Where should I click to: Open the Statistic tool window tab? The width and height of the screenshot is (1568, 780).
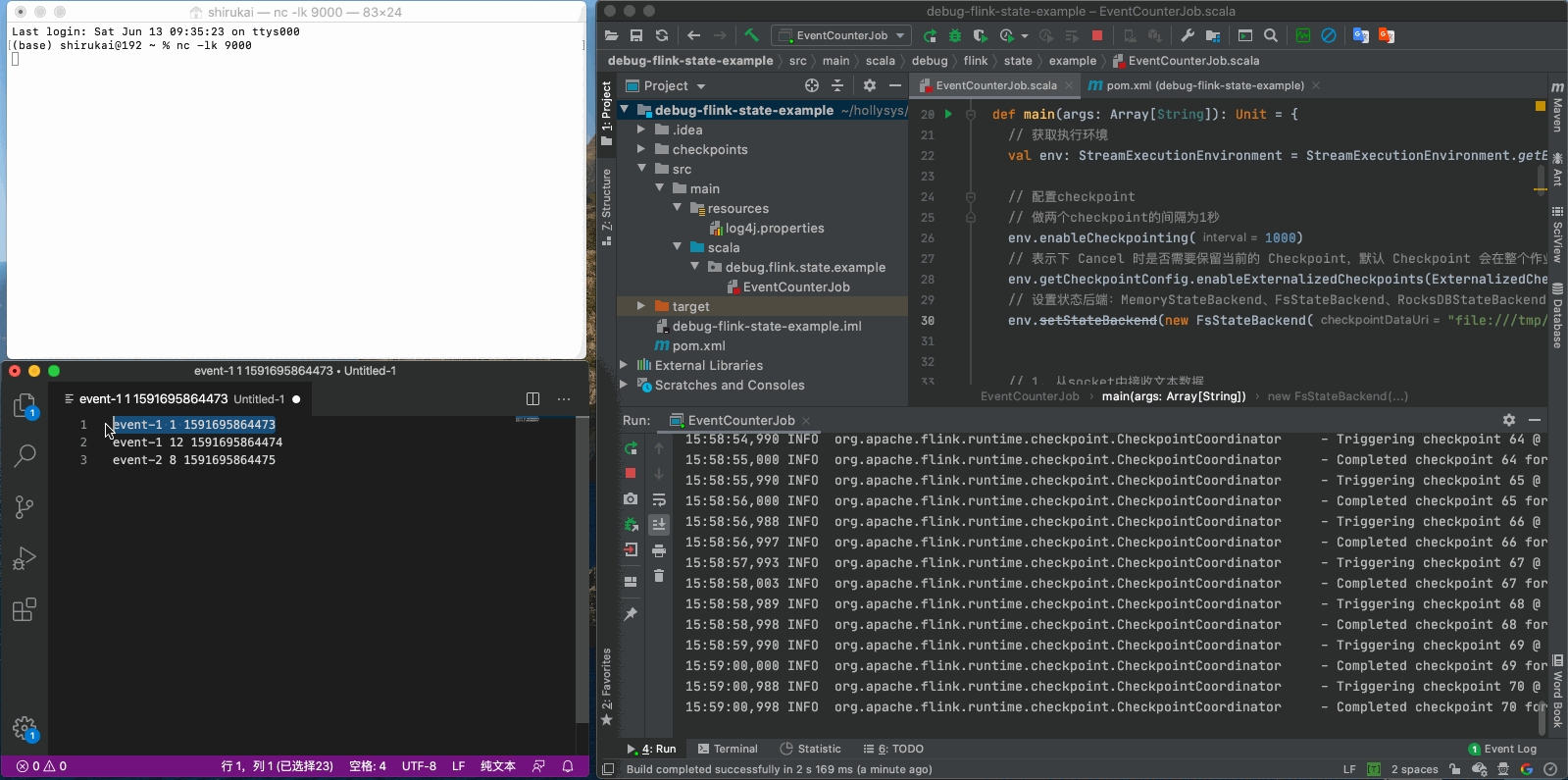click(x=810, y=749)
